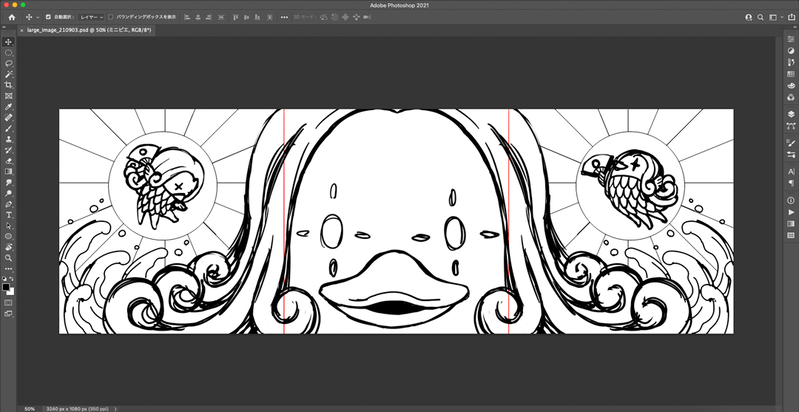Toggle Quick Mask mode icon
This screenshot has height=412, width=799.
[8, 301]
